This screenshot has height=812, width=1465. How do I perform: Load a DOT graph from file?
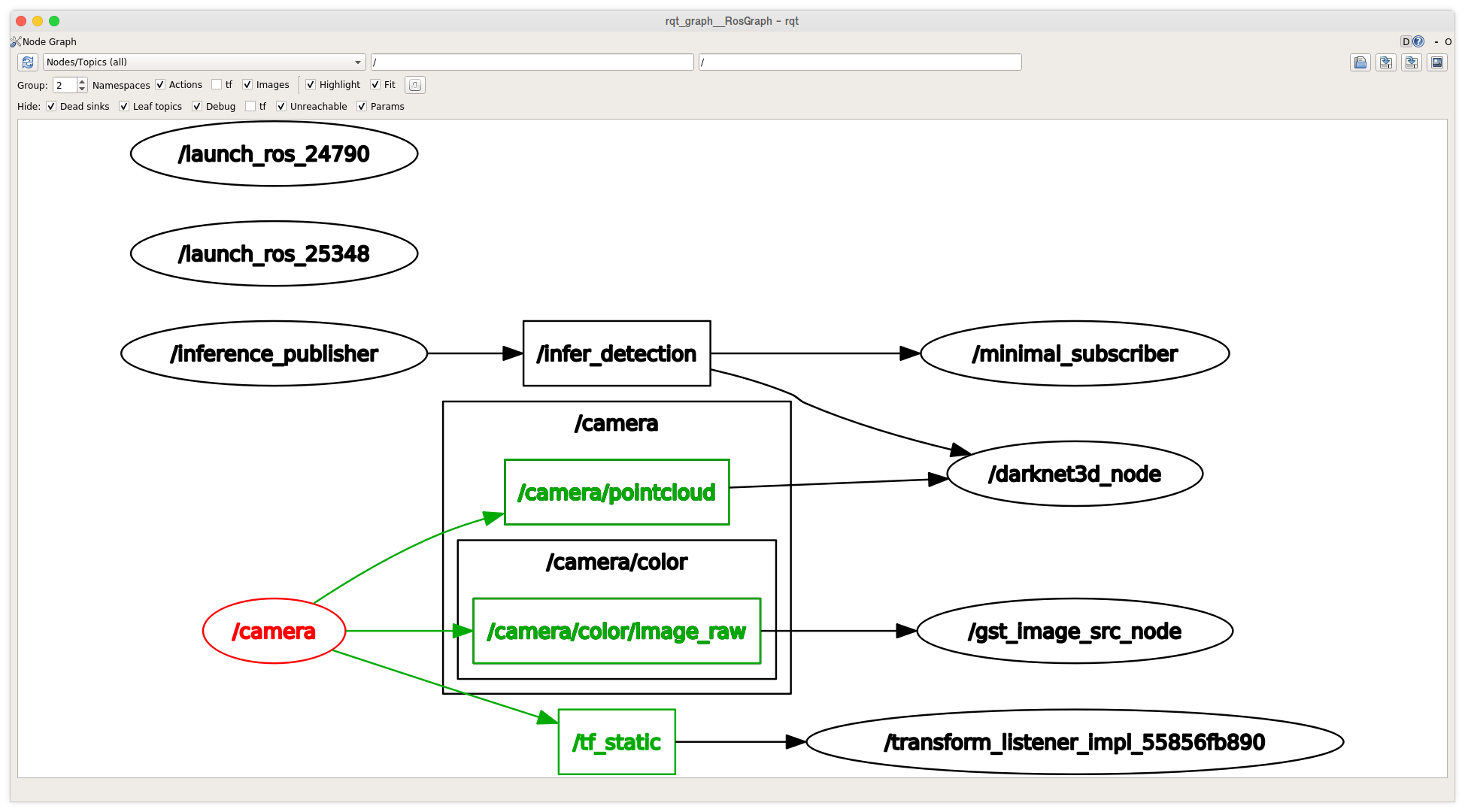[x=1360, y=62]
